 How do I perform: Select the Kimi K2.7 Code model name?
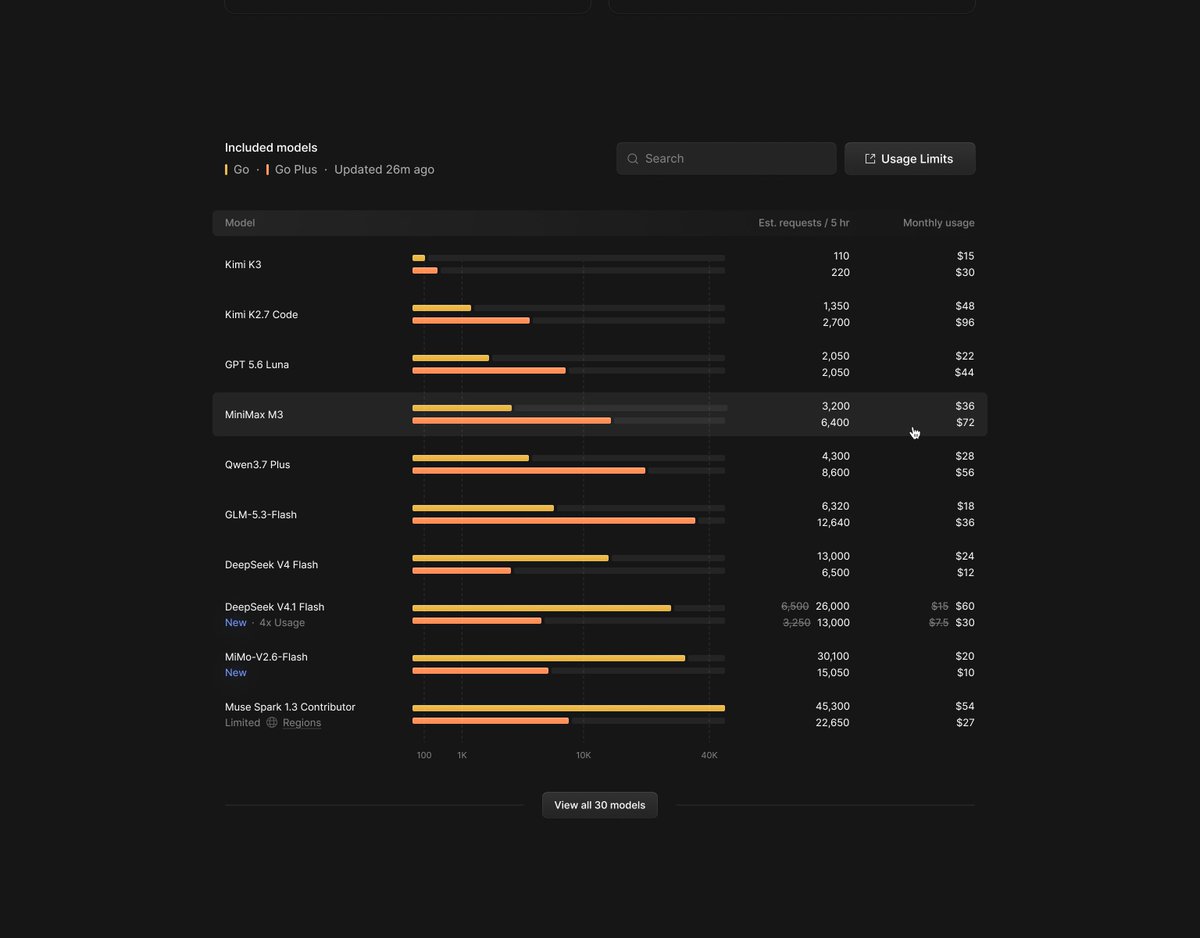(x=261, y=315)
